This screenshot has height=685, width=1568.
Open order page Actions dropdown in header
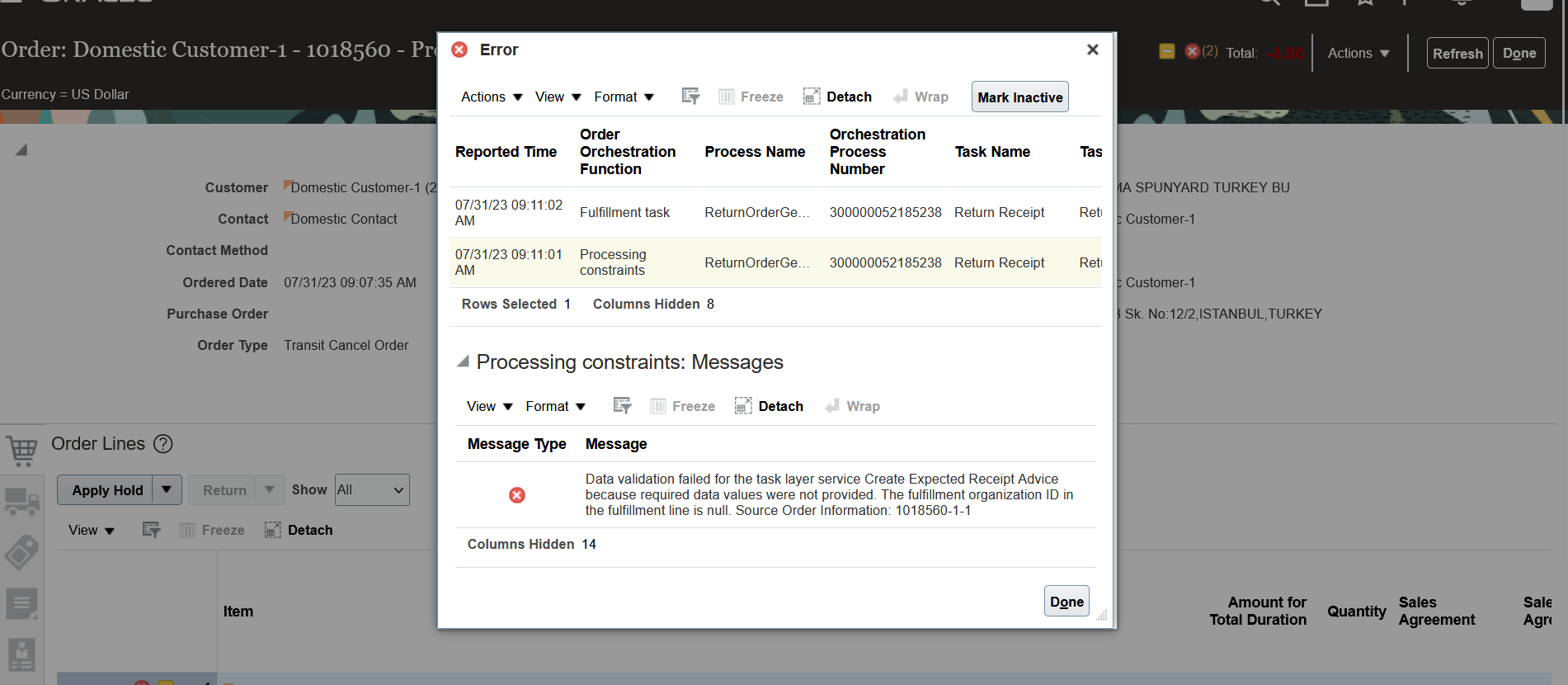click(x=1358, y=53)
